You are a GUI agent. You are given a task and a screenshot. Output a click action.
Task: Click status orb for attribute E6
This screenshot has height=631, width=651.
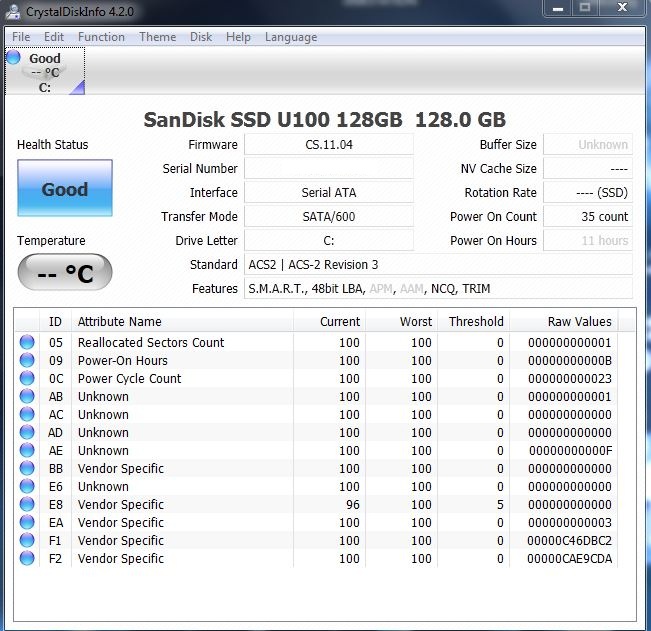[x=27, y=486]
